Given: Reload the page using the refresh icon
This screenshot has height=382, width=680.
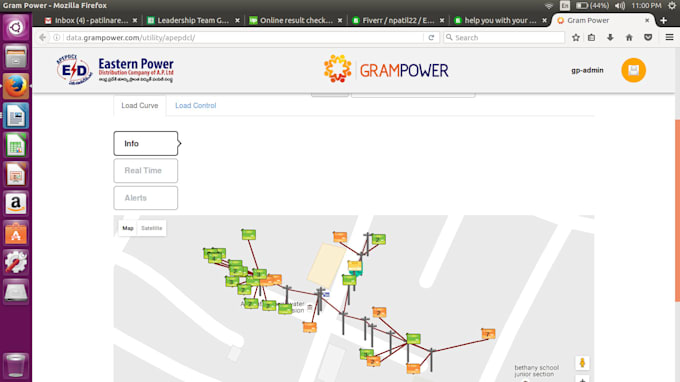Looking at the screenshot, I should point(431,38).
